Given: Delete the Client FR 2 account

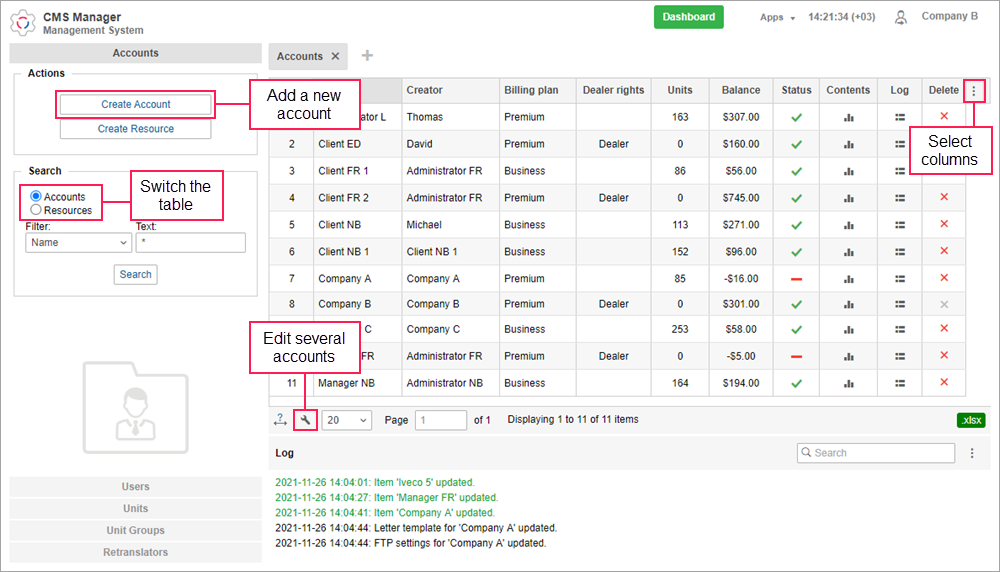Looking at the screenshot, I should click(944, 197).
